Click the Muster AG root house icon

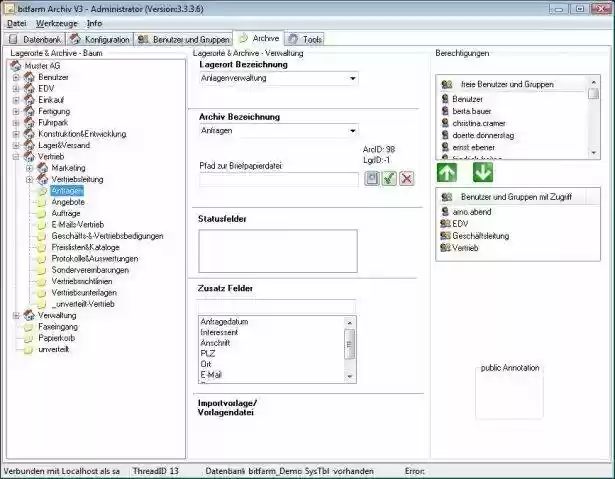tap(16, 66)
